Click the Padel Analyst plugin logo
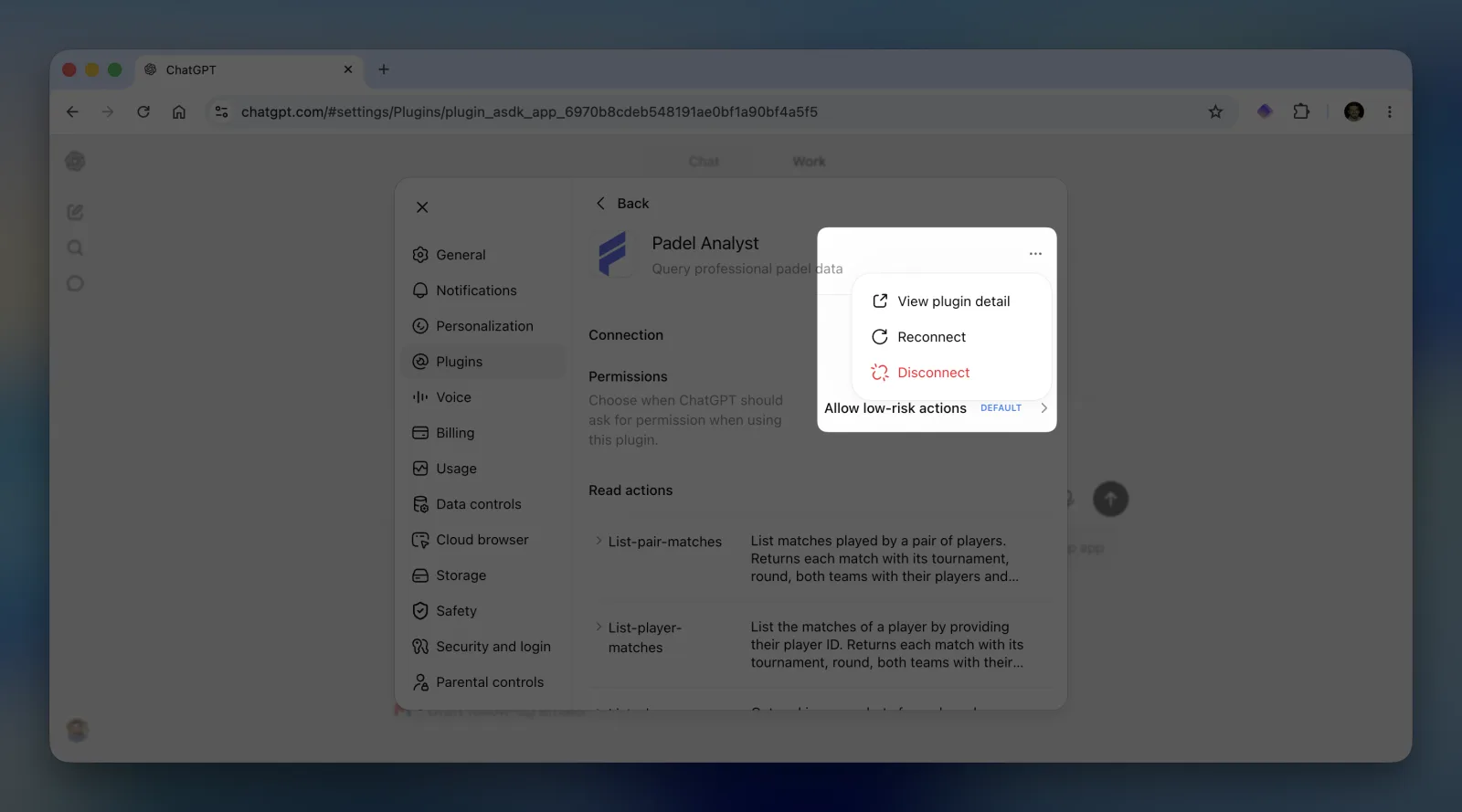The width and height of the screenshot is (1462, 812). [x=613, y=253]
